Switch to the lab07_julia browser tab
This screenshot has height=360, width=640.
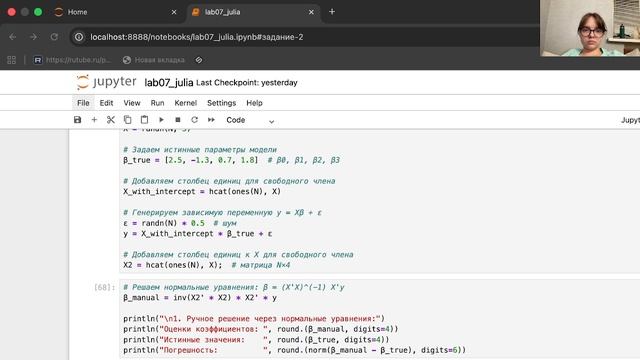222,12
